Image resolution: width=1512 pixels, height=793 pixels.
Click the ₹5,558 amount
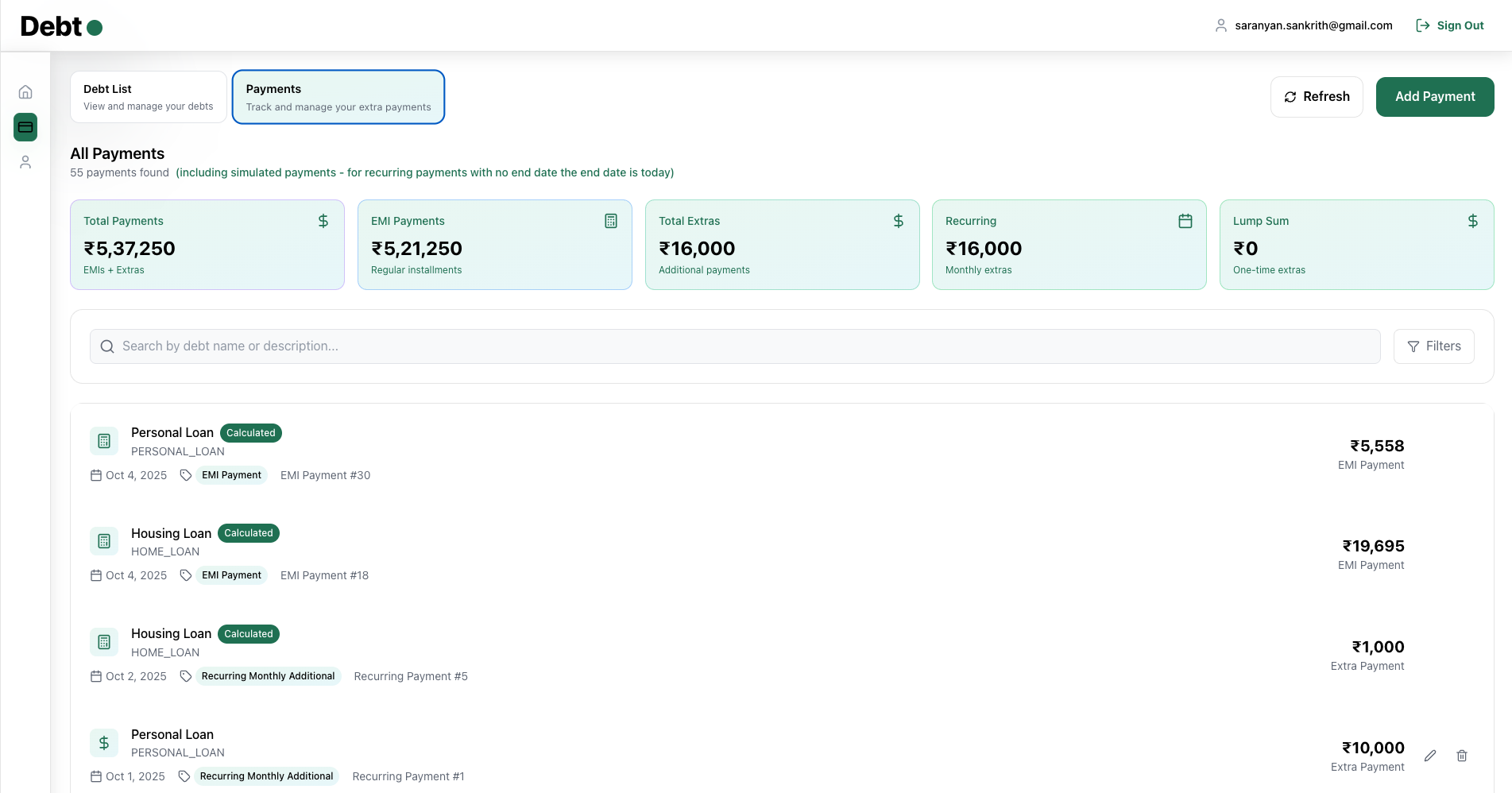click(1377, 447)
